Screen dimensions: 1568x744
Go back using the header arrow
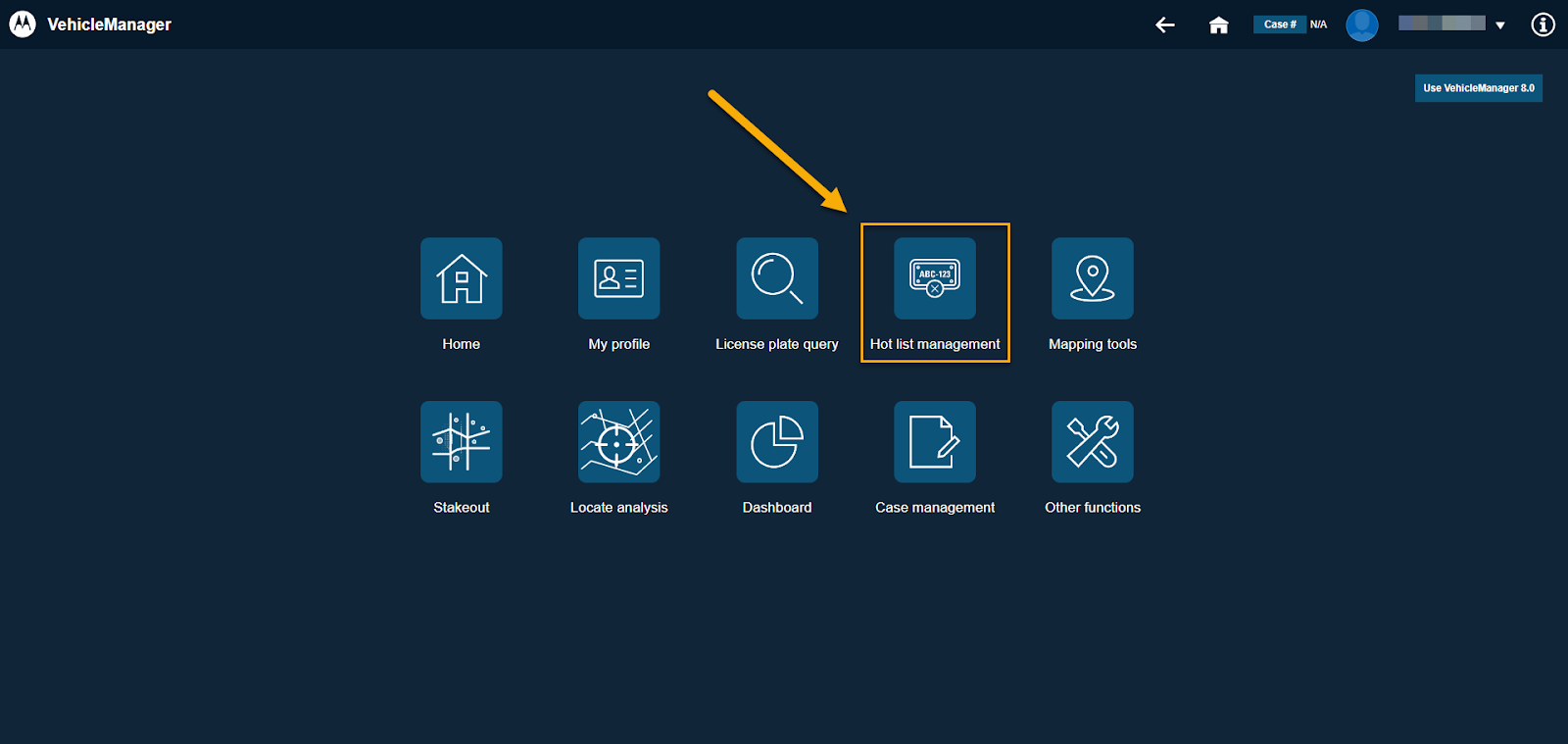[1165, 25]
